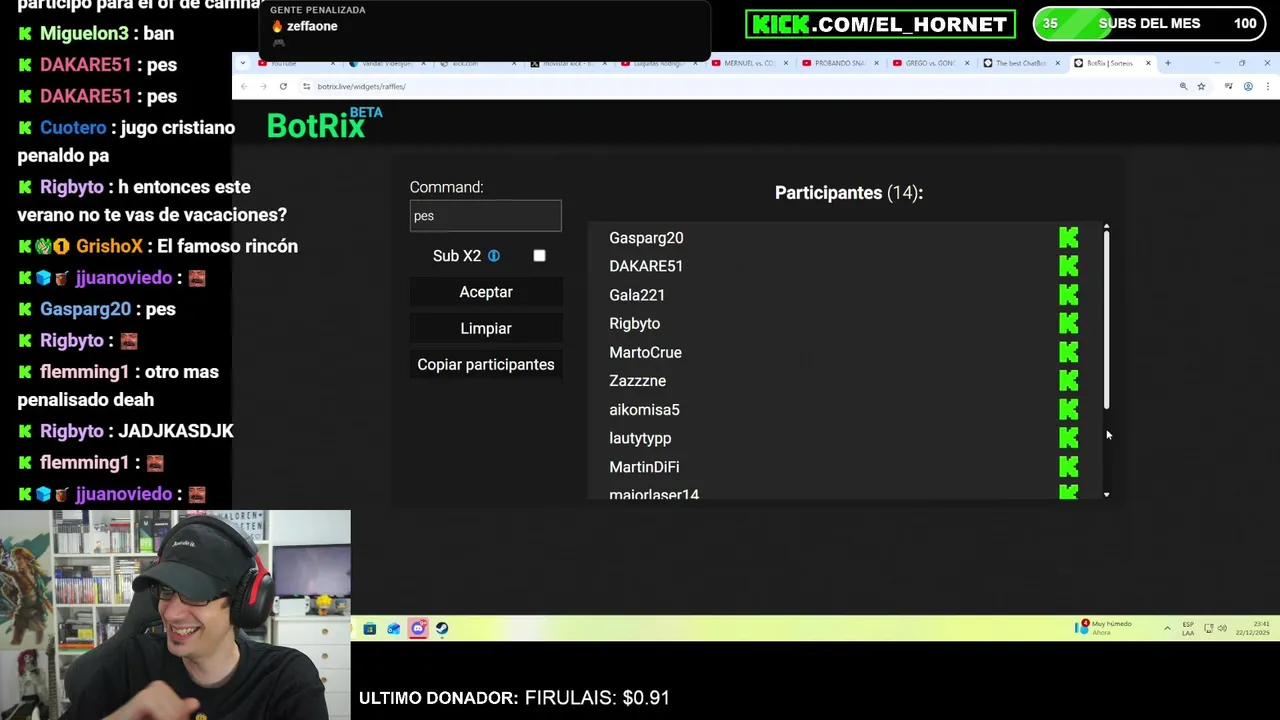This screenshot has width=1280, height=720.
Task: Click the Kick icon beside Zazzzne
Action: [1068, 381]
